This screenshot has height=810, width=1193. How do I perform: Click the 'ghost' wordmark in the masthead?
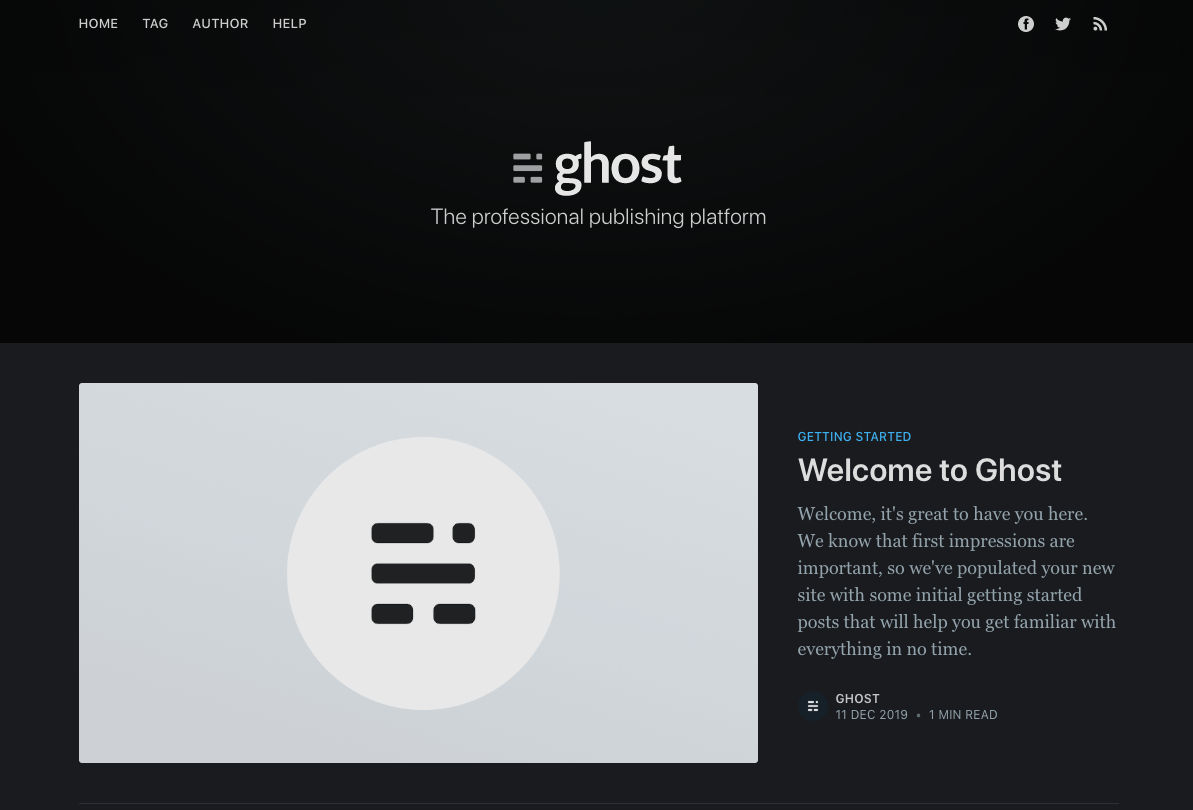617,168
